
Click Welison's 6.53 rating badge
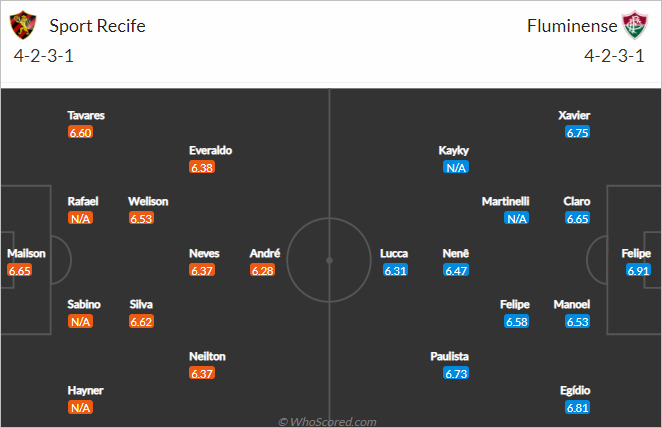click(x=141, y=219)
